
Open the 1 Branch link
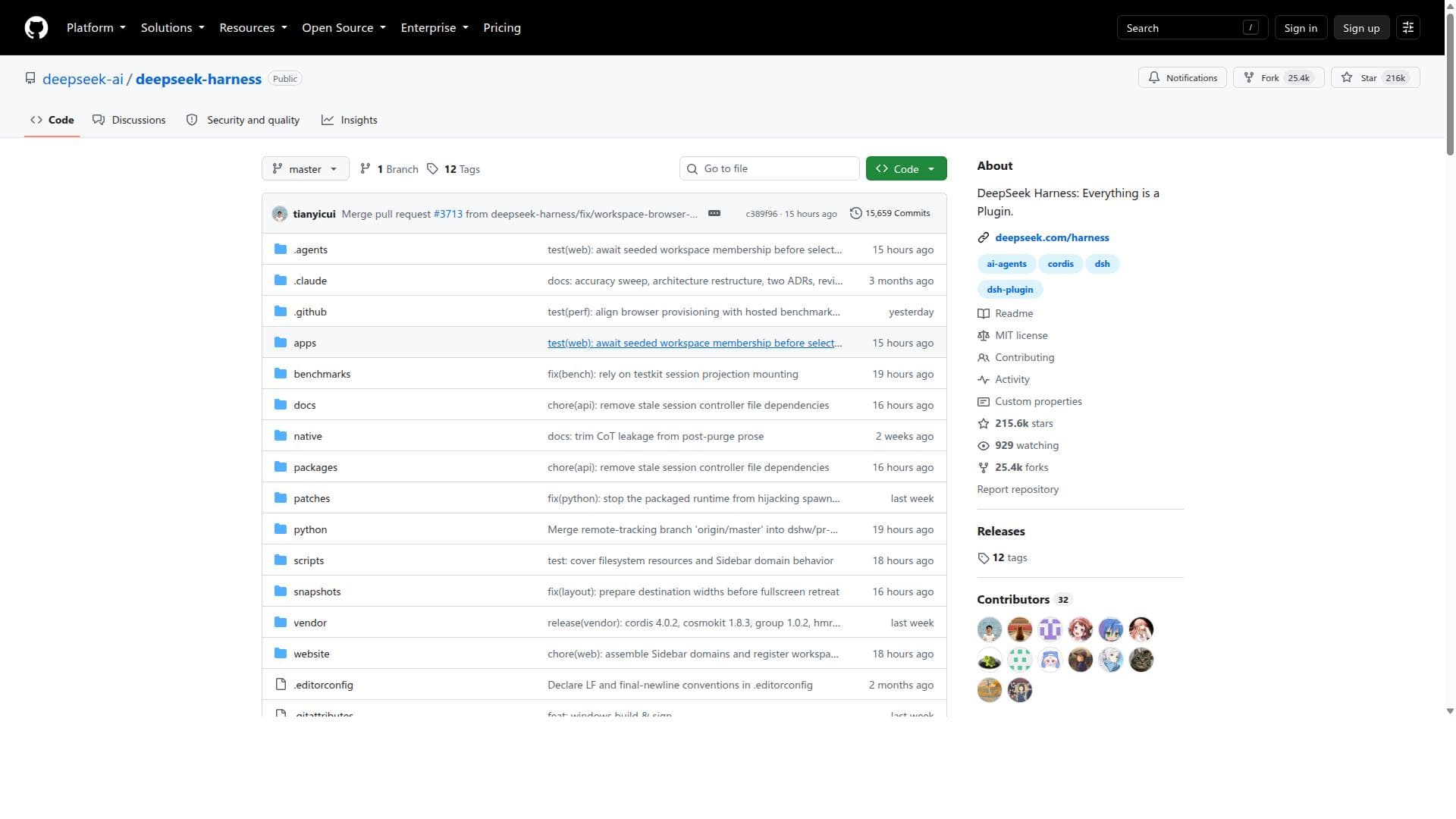389,169
